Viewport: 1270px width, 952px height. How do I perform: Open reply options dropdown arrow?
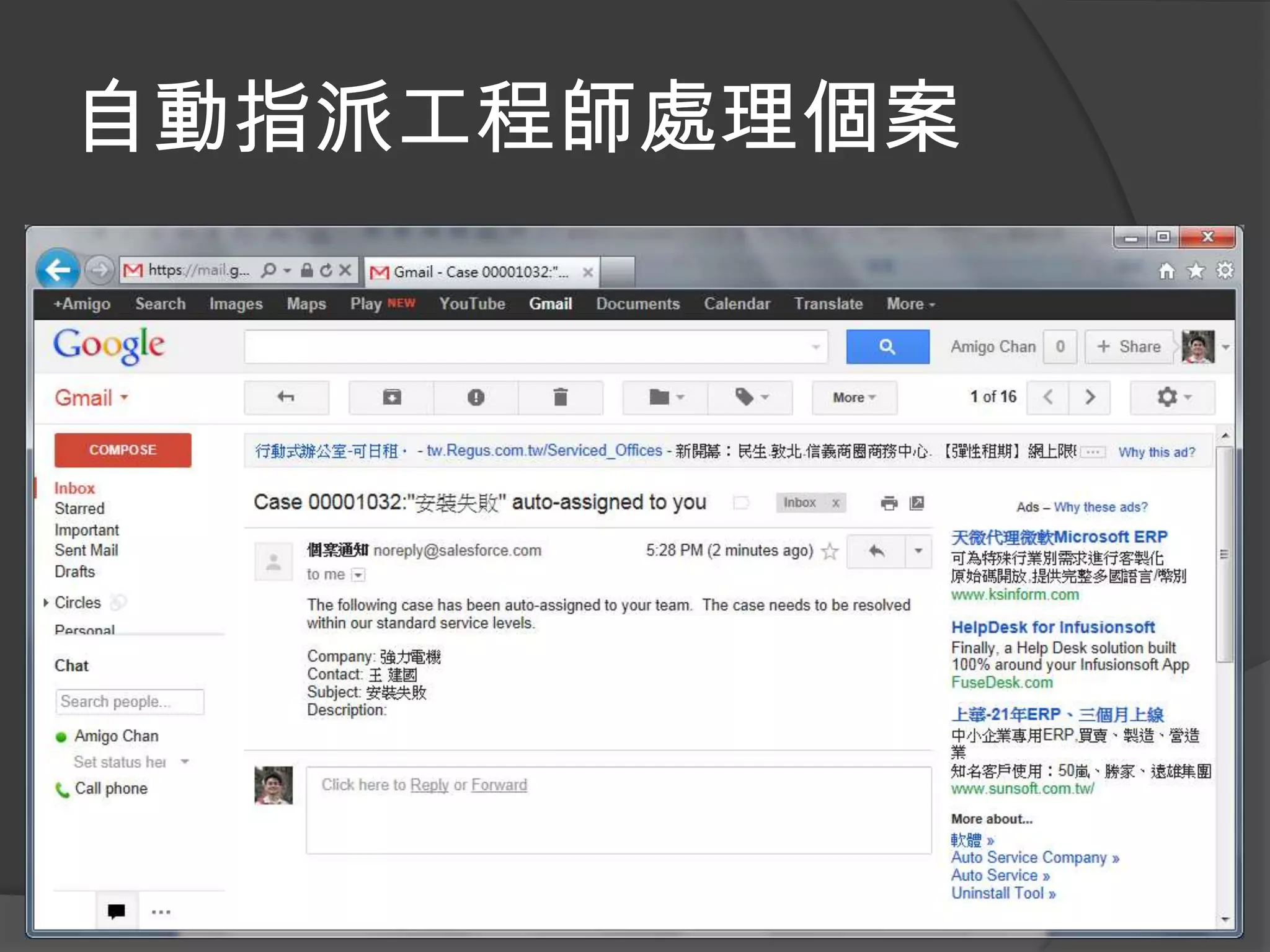click(x=918, y=551)
